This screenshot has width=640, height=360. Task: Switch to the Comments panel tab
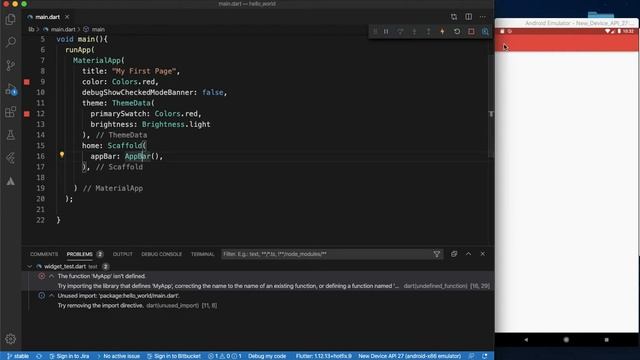tap(44, 254)
